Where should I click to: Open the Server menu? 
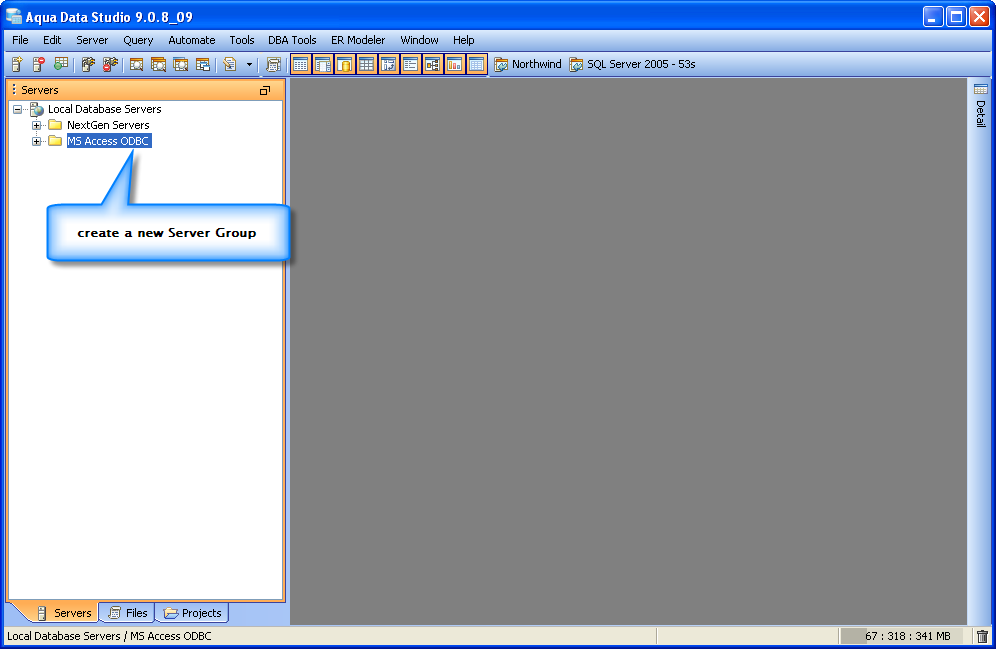point(92,40)
